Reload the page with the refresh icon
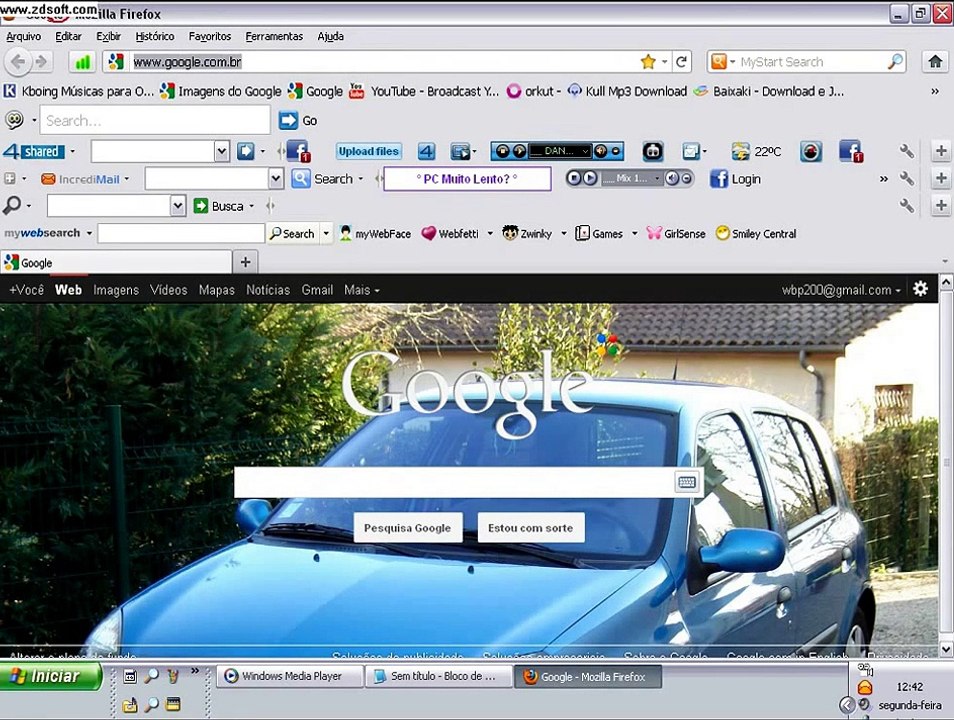Screen dimensions: 954x720 tap(681, 61)
